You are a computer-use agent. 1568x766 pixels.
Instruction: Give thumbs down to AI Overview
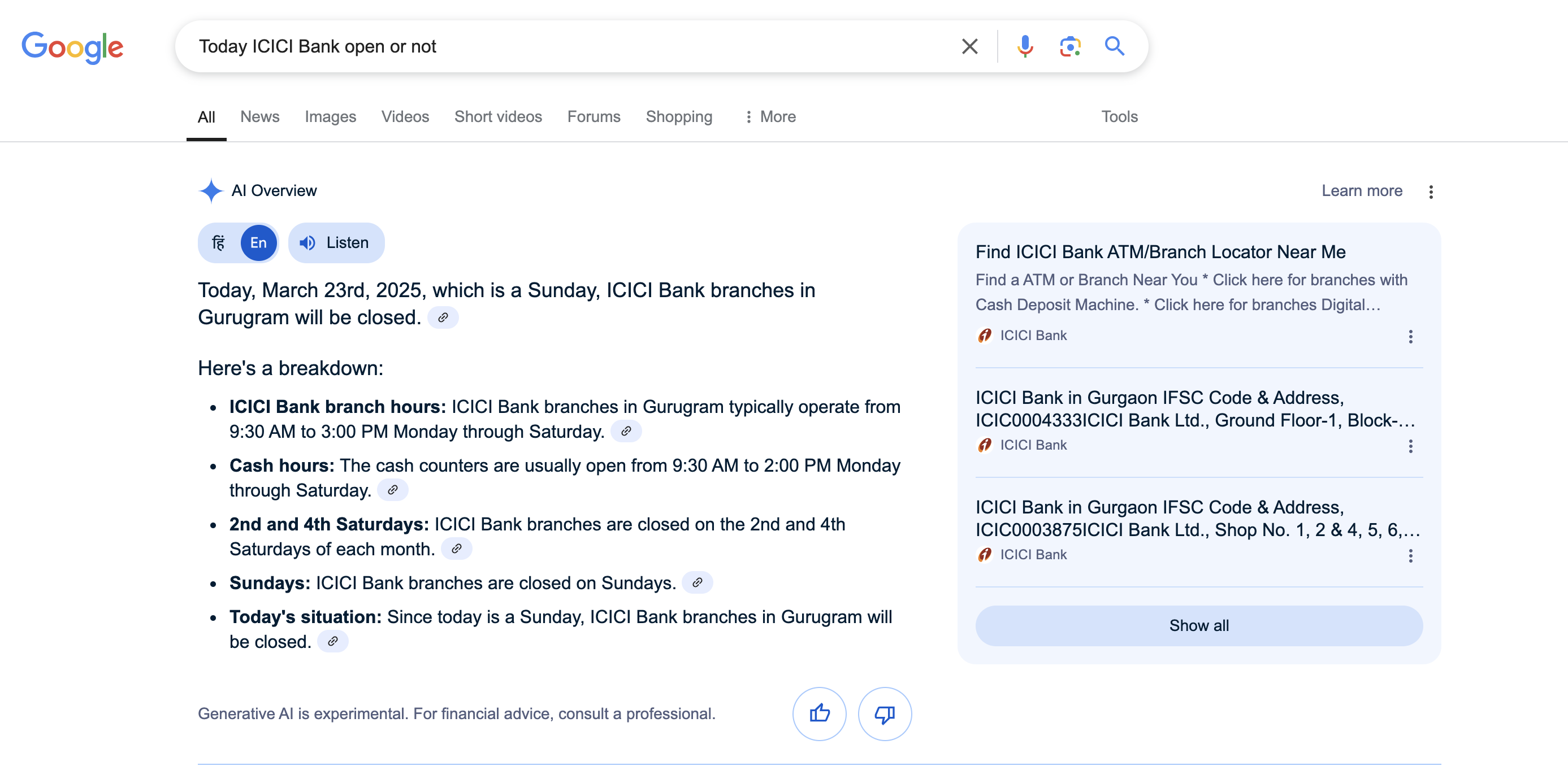(x=884, y=713)
